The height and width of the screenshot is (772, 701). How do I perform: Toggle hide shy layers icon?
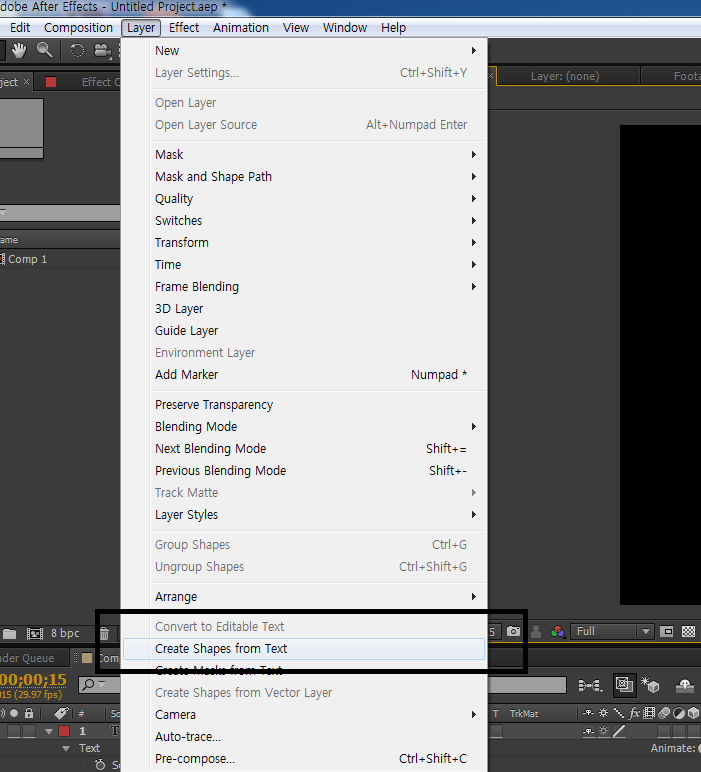point(685,685)
